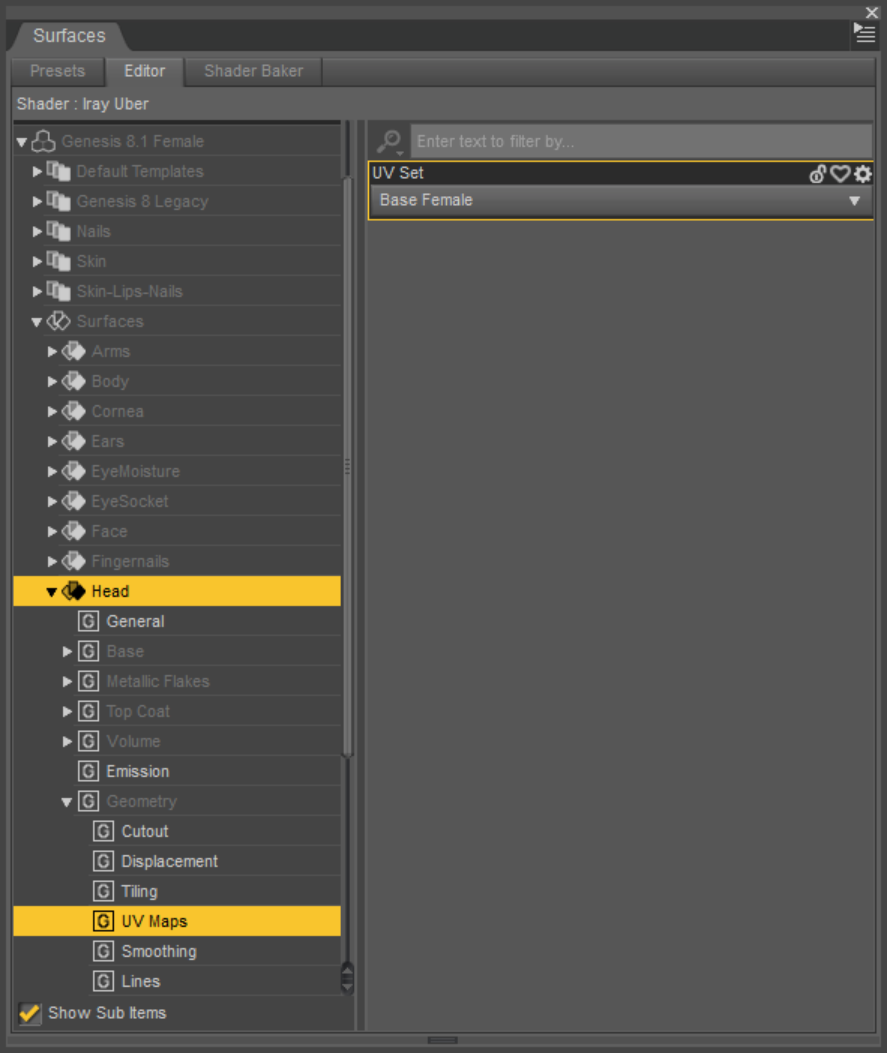Click the G icon beside UV Maps
887x1053 pixels.
point(103,921)
